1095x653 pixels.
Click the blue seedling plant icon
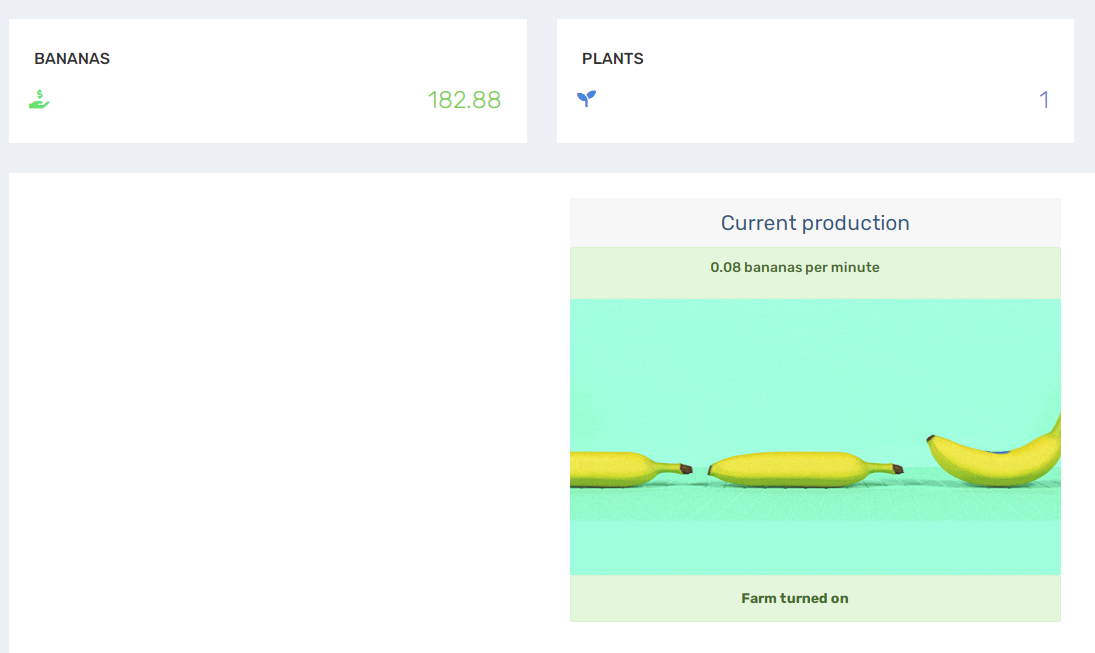tap(587, 98)
